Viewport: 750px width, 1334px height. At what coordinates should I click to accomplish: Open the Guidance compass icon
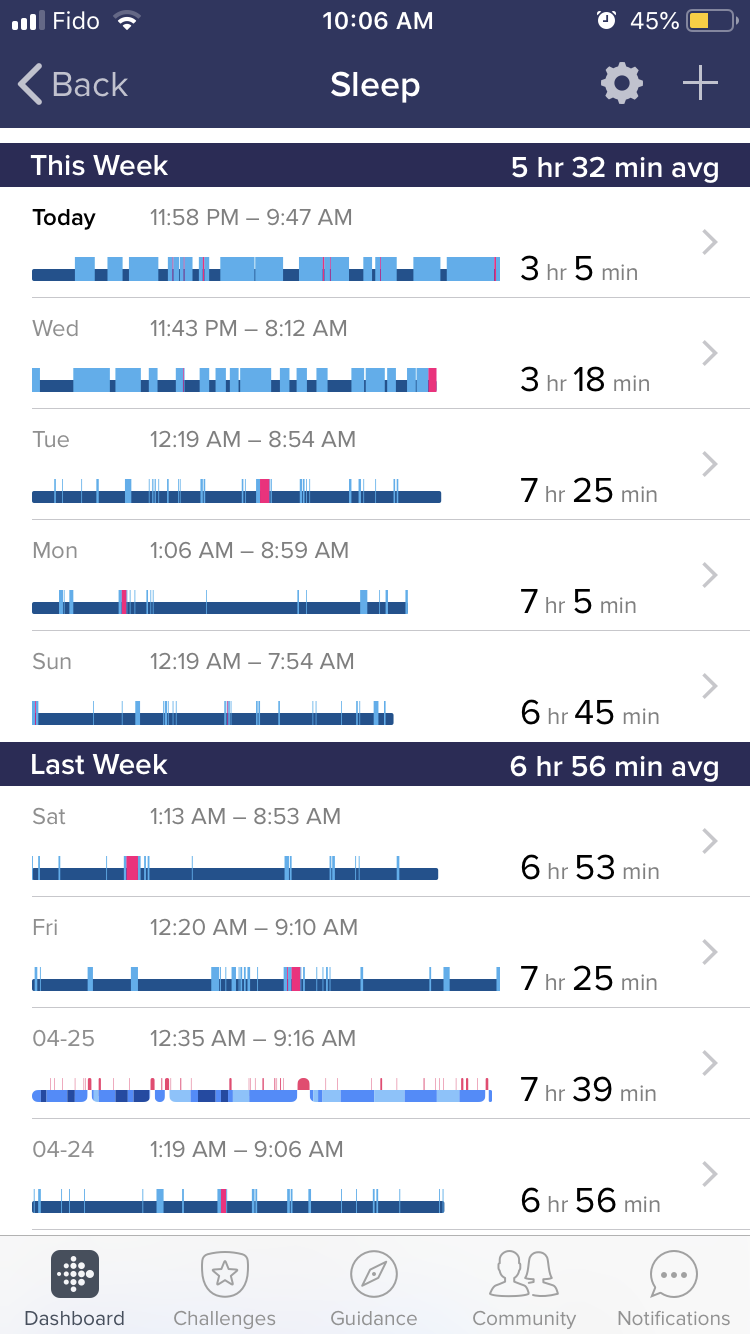374,1274
